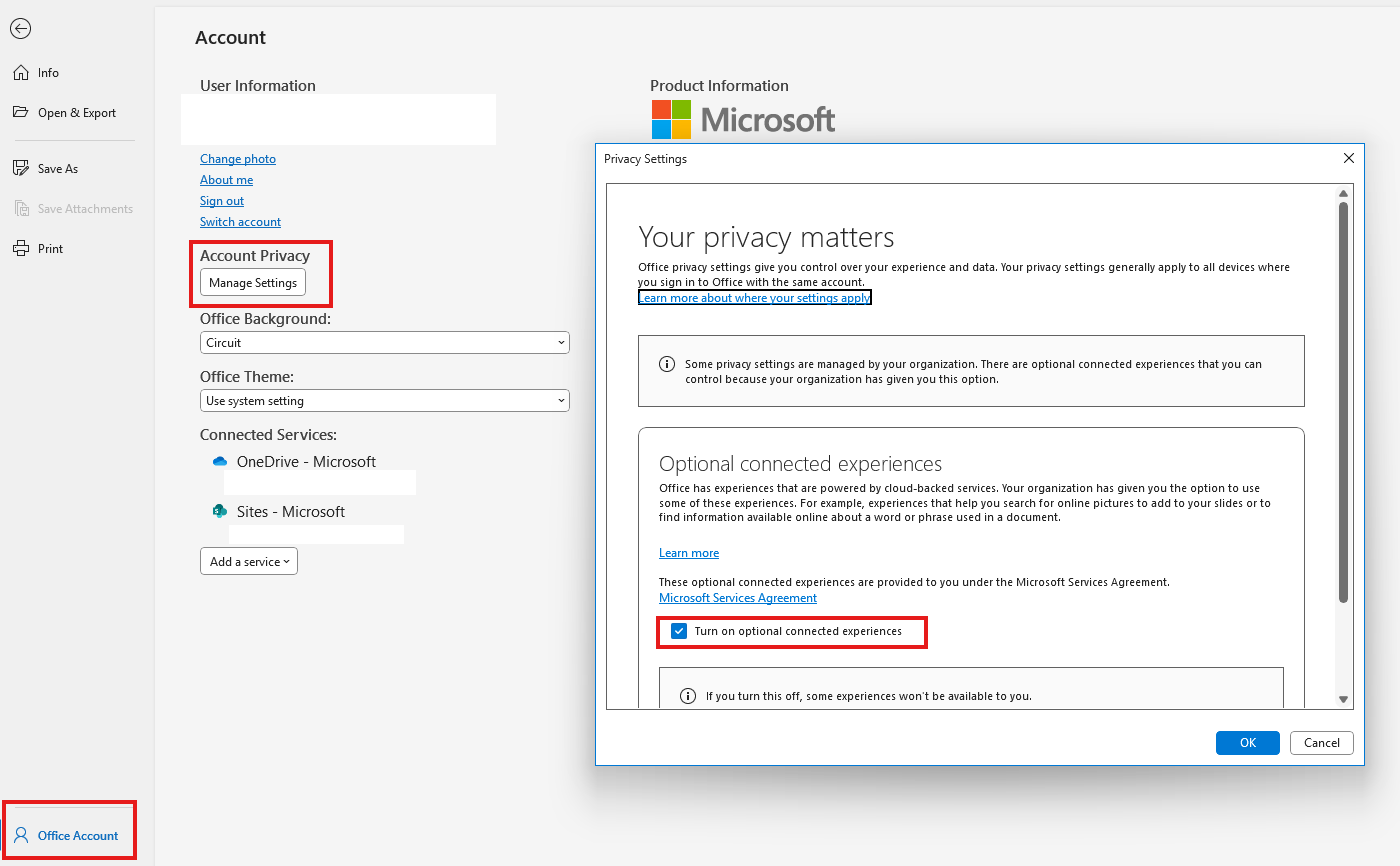Screen dimensions: 1400x866
Task: Click the Switch account link
Action: point(240,222)
